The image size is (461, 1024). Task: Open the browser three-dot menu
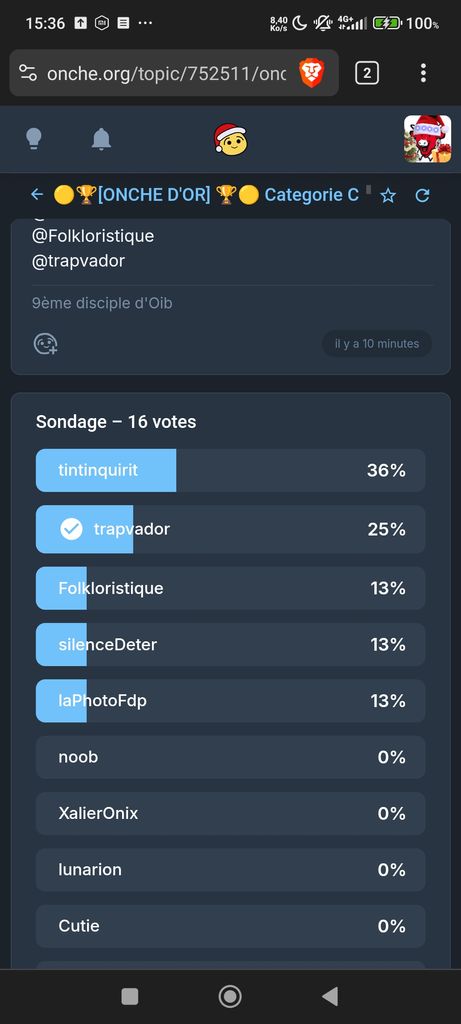coord(423,73)
